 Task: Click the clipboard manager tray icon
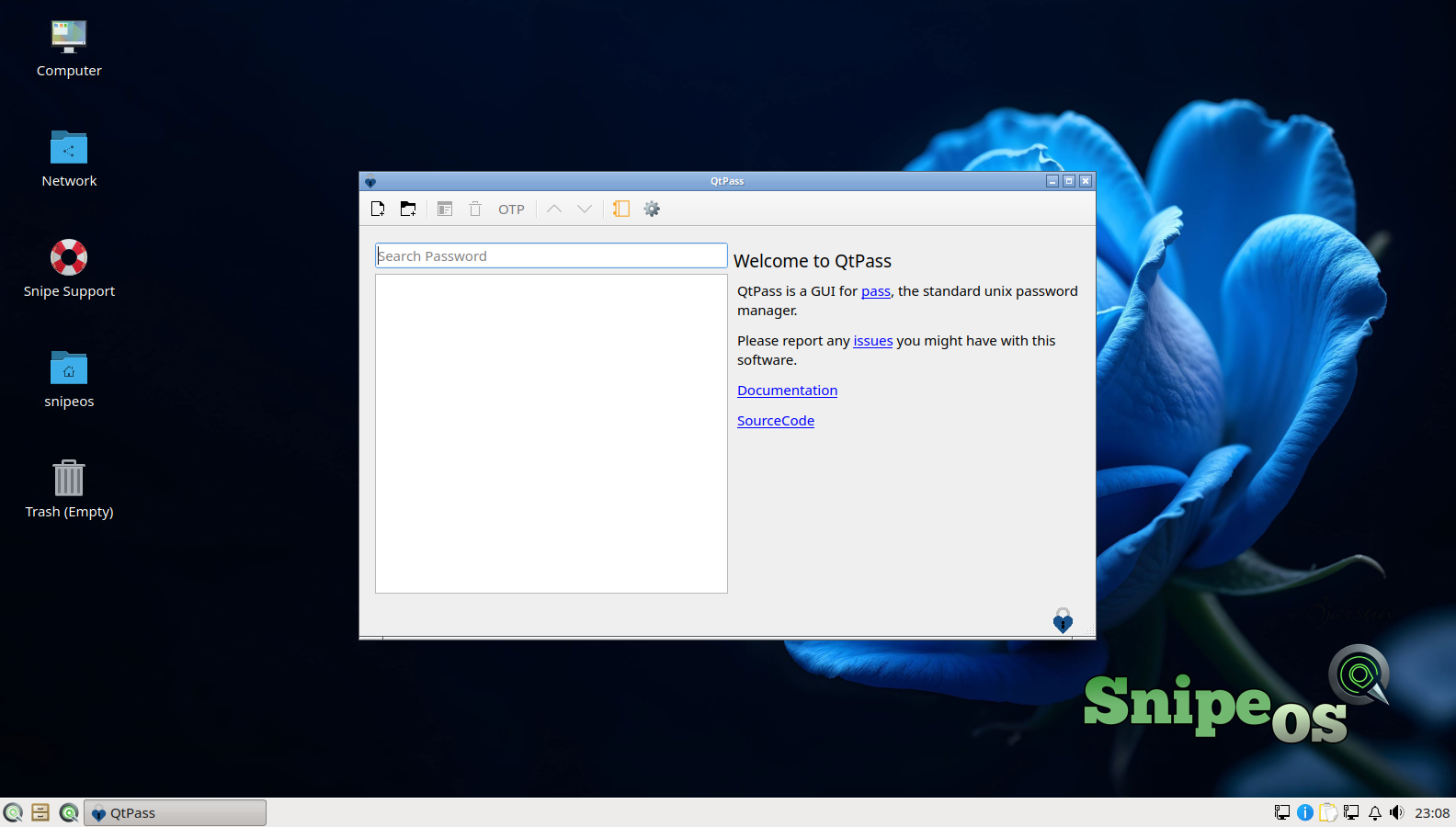click(1328, 812)
